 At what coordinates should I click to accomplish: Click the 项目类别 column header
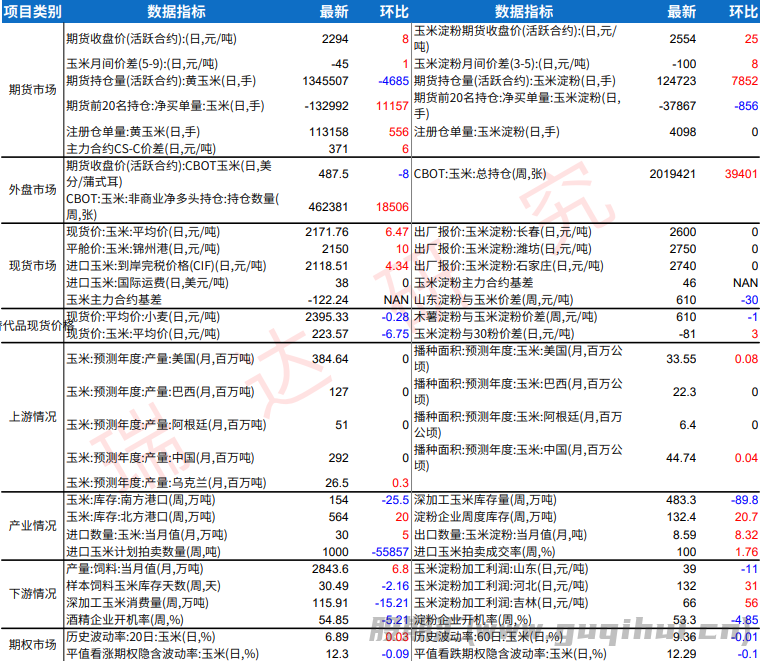pos(31,11)
